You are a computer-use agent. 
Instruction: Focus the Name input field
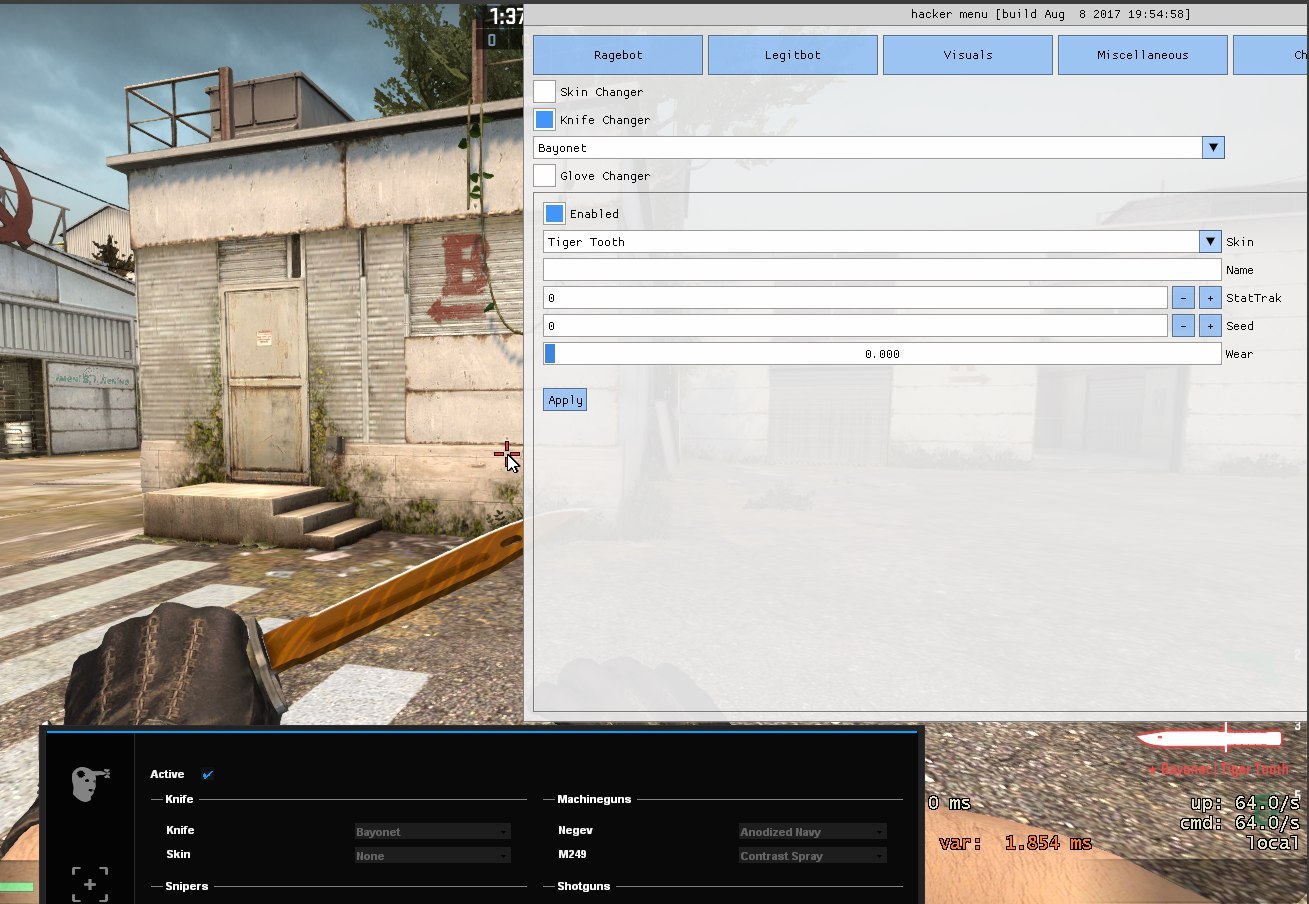[882, 270]
